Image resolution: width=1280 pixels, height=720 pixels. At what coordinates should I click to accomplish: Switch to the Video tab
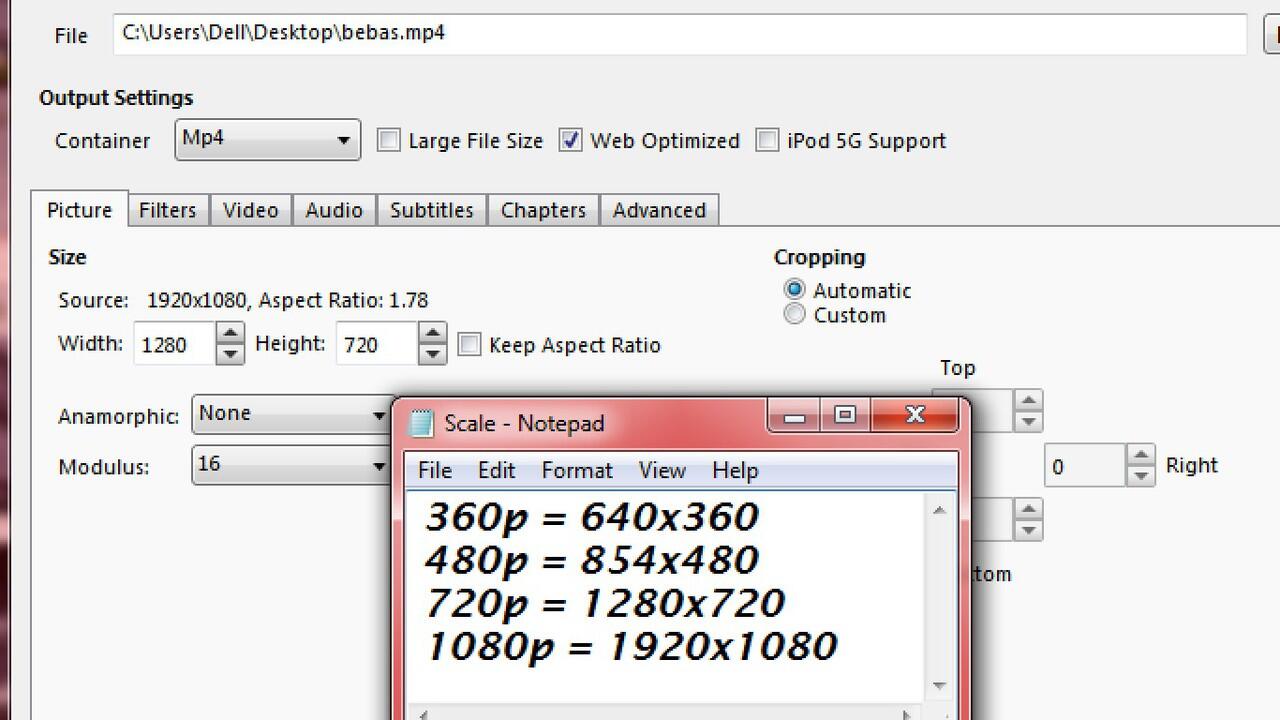251,210
